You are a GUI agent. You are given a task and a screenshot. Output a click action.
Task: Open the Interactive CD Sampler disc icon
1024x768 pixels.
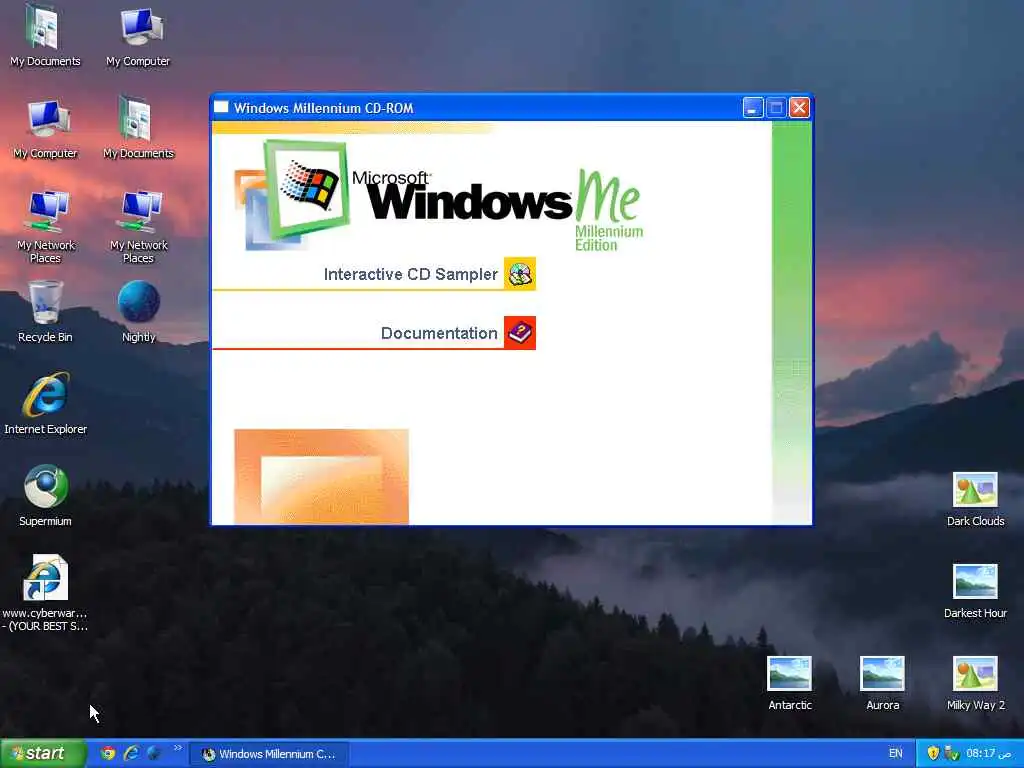point(520,274)
